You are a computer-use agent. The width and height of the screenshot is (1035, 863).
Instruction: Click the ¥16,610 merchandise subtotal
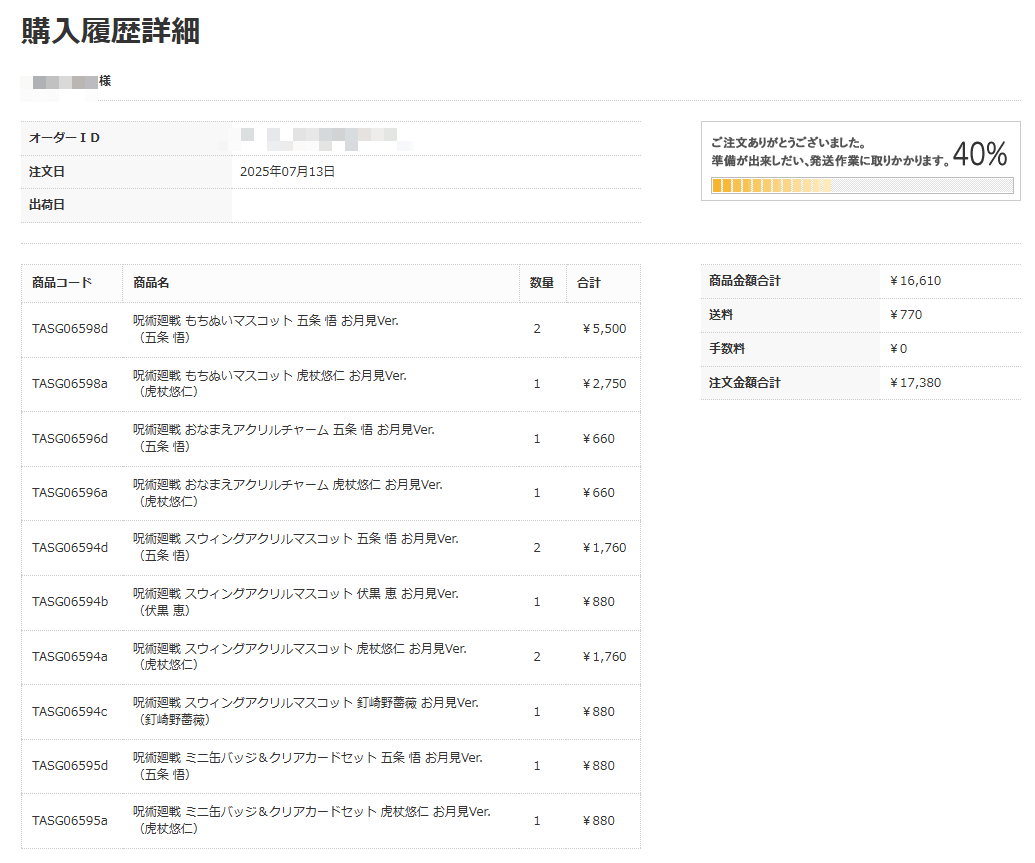tap(915, 281)
